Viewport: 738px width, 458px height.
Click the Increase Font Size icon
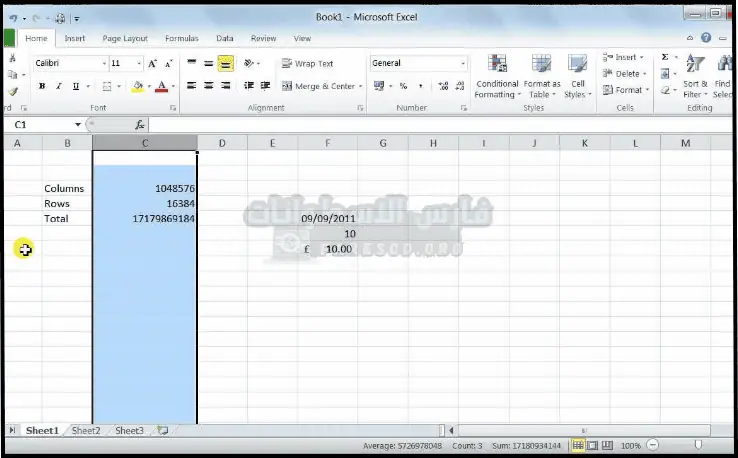tap(153, 63)
